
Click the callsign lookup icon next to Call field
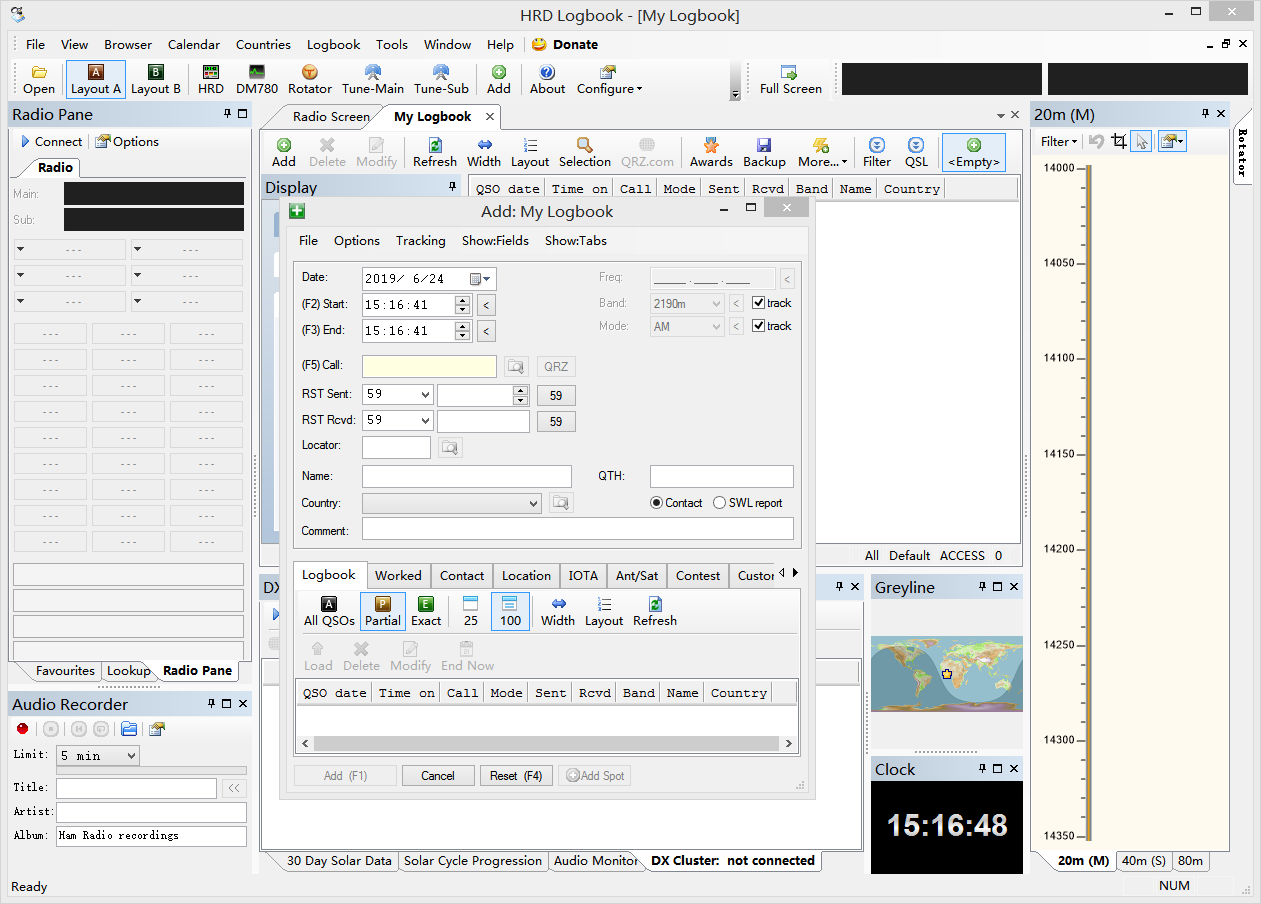(x=516, y=367)
